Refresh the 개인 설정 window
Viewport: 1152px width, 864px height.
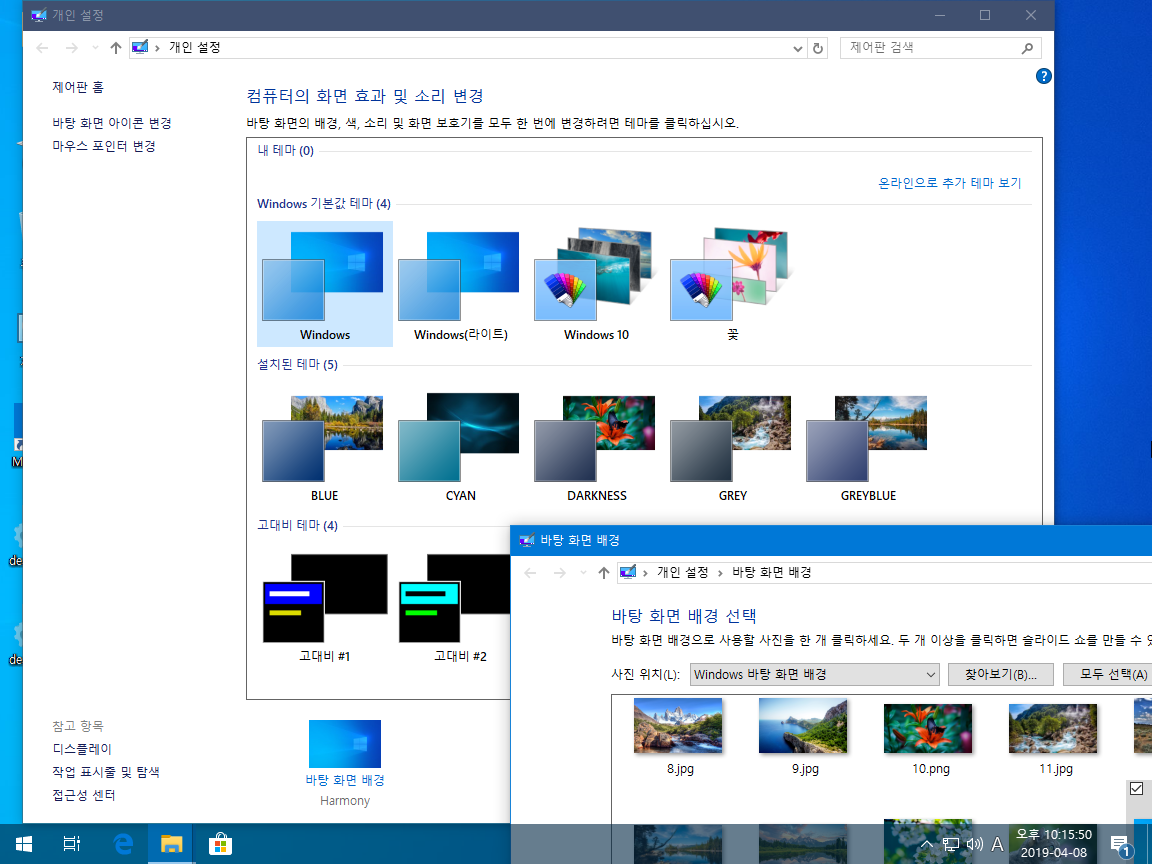(x=818, y=48)
